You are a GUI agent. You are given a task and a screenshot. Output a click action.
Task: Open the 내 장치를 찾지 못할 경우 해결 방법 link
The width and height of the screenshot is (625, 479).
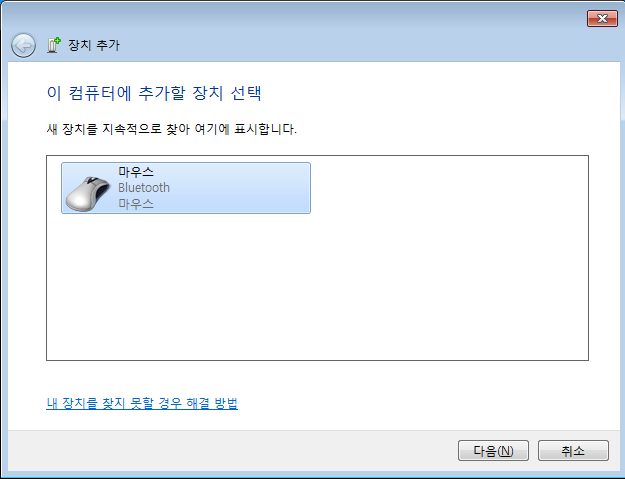pyautogui.click(x=142, y=403)
